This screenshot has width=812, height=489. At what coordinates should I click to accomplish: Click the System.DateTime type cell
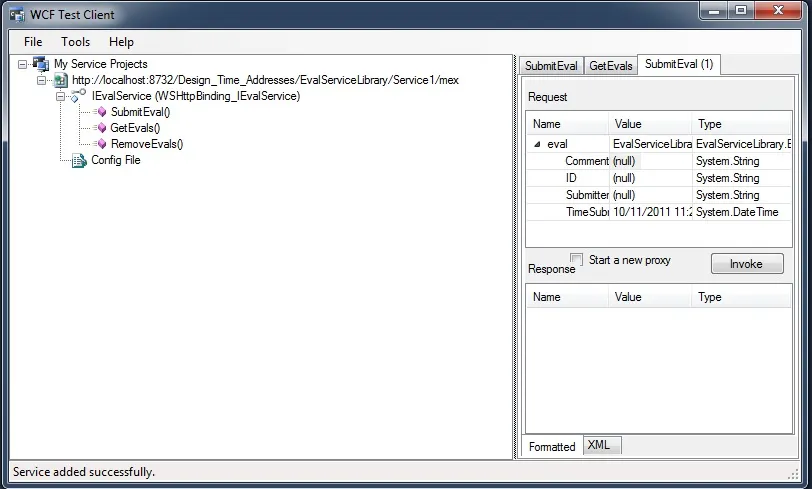pyautogui.click(x=742, y=212)
